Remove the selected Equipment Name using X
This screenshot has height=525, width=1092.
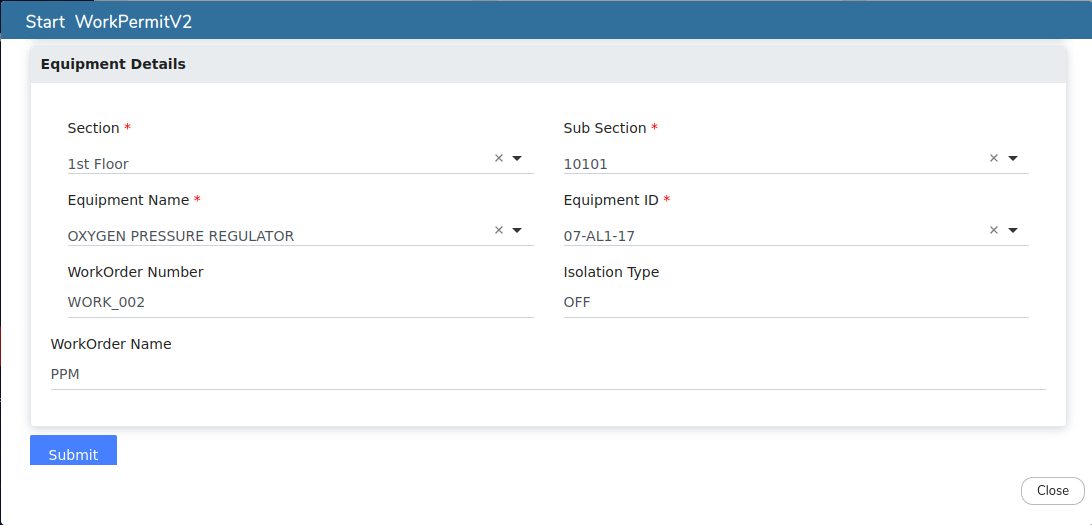pos(498,230)
